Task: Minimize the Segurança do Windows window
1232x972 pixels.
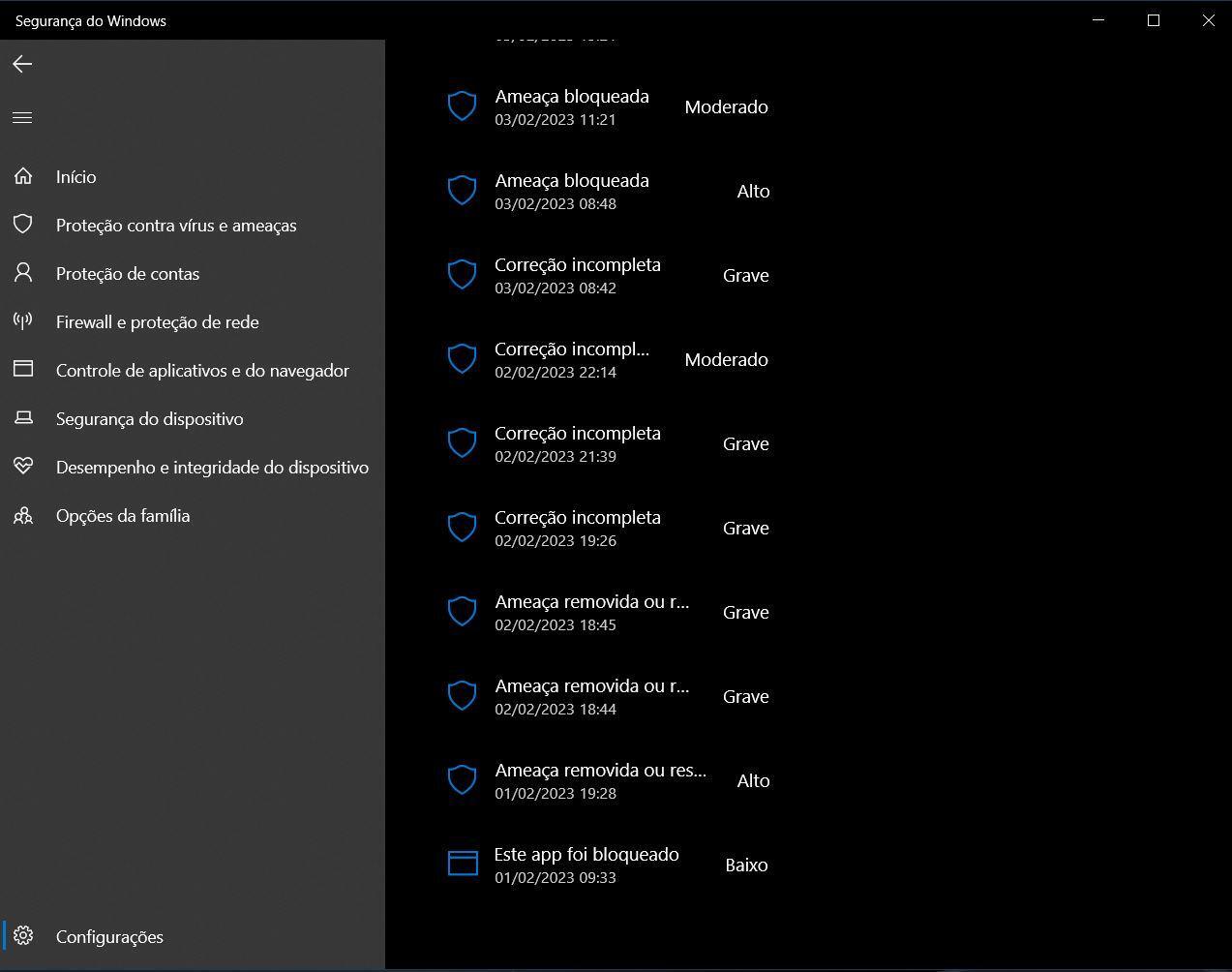Action: 1098,20
